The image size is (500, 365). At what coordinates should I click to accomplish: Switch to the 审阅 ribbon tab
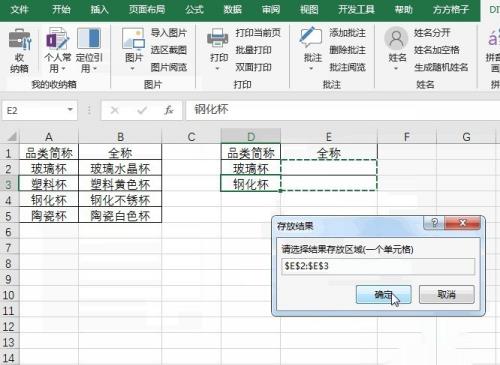click(271, 9)
